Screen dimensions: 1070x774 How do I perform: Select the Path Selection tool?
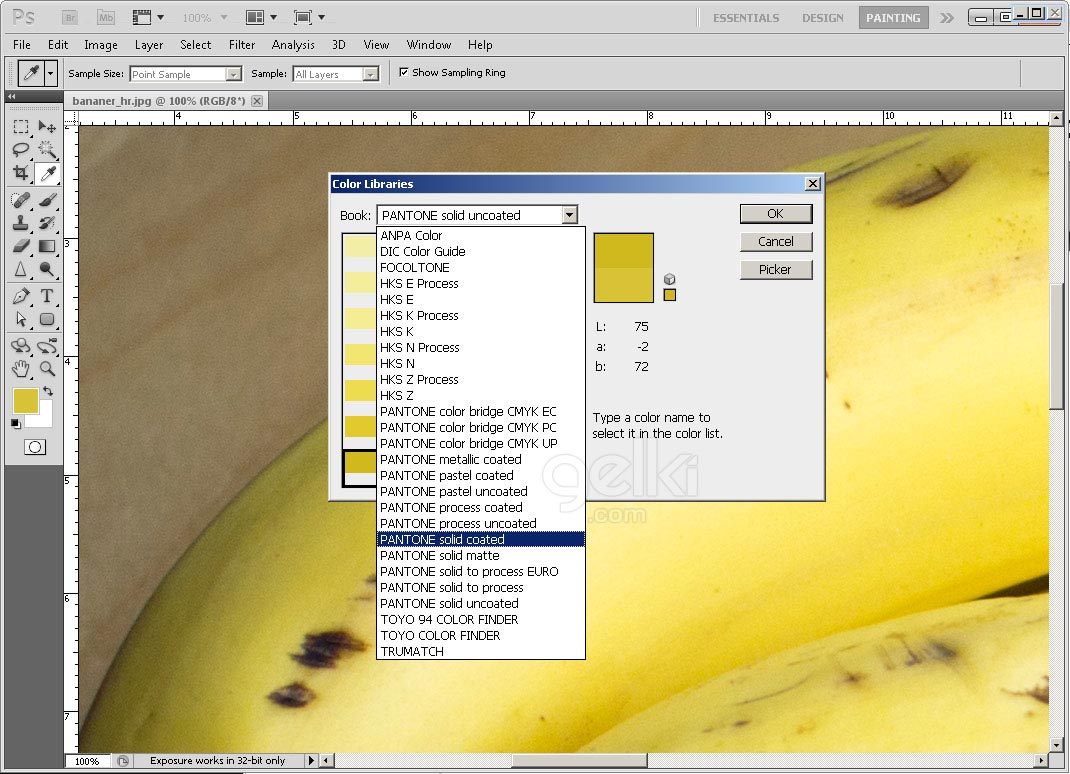point(21,319)
